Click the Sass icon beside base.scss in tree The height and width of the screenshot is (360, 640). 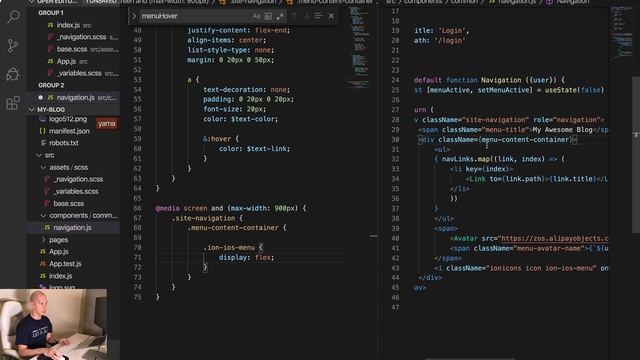point(47,203)
